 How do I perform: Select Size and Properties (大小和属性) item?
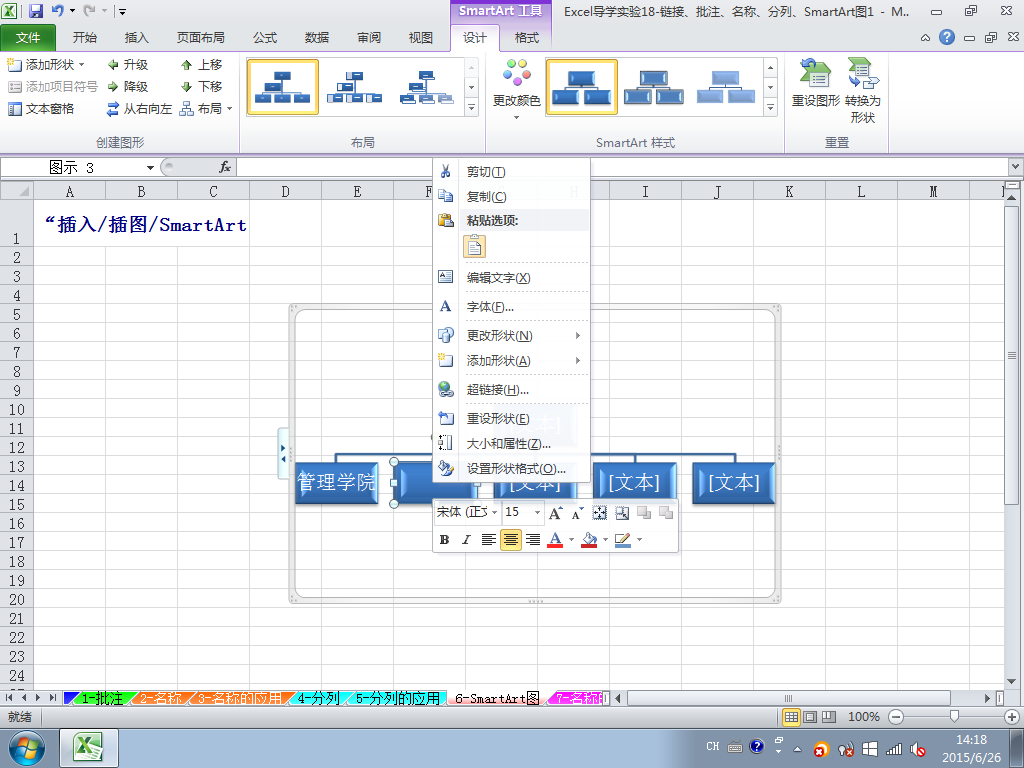(511, 444)
